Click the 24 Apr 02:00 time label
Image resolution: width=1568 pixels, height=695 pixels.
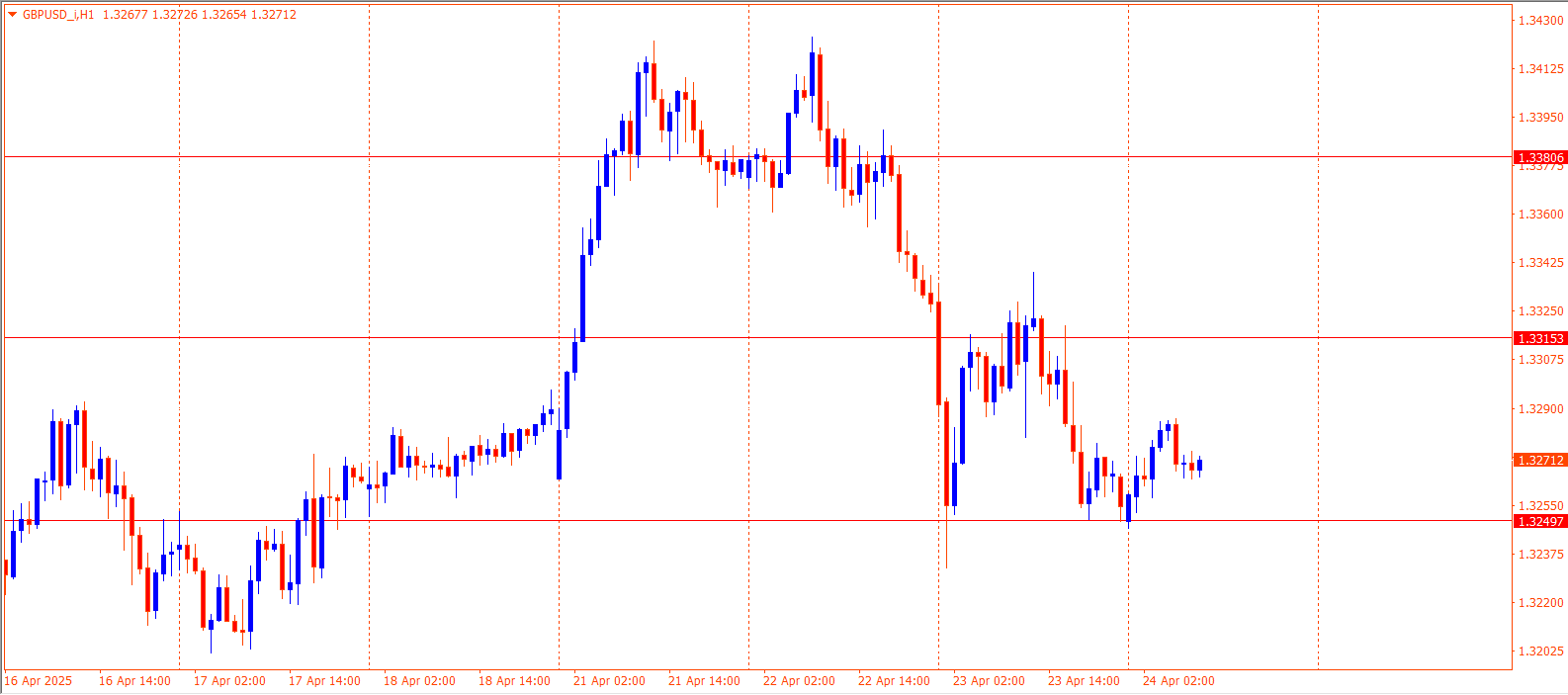[x=1178, y=681]
